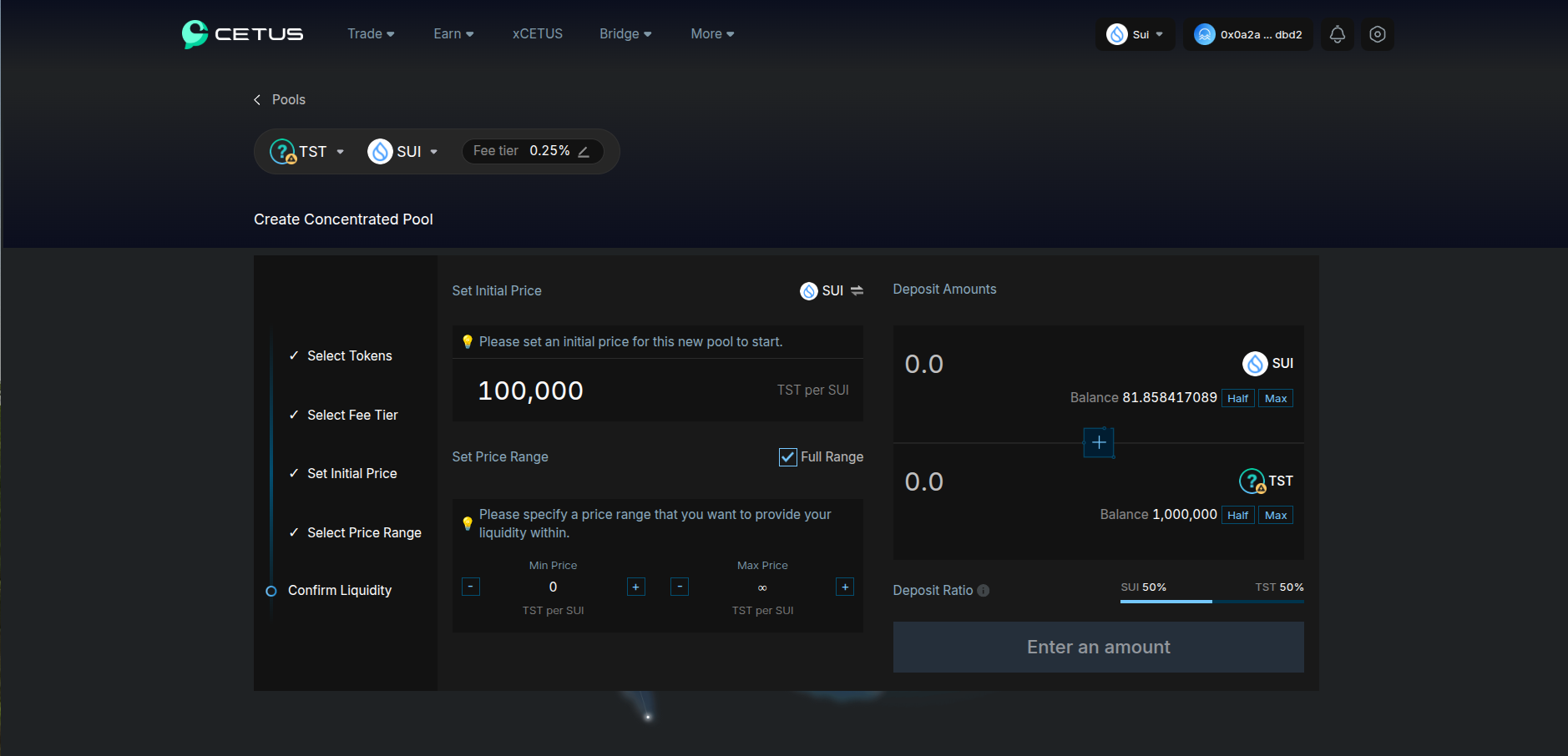This screenshot has height=756, width=1568.
Task: Open the notifications bell
Action: click(x=1338, y=34)
